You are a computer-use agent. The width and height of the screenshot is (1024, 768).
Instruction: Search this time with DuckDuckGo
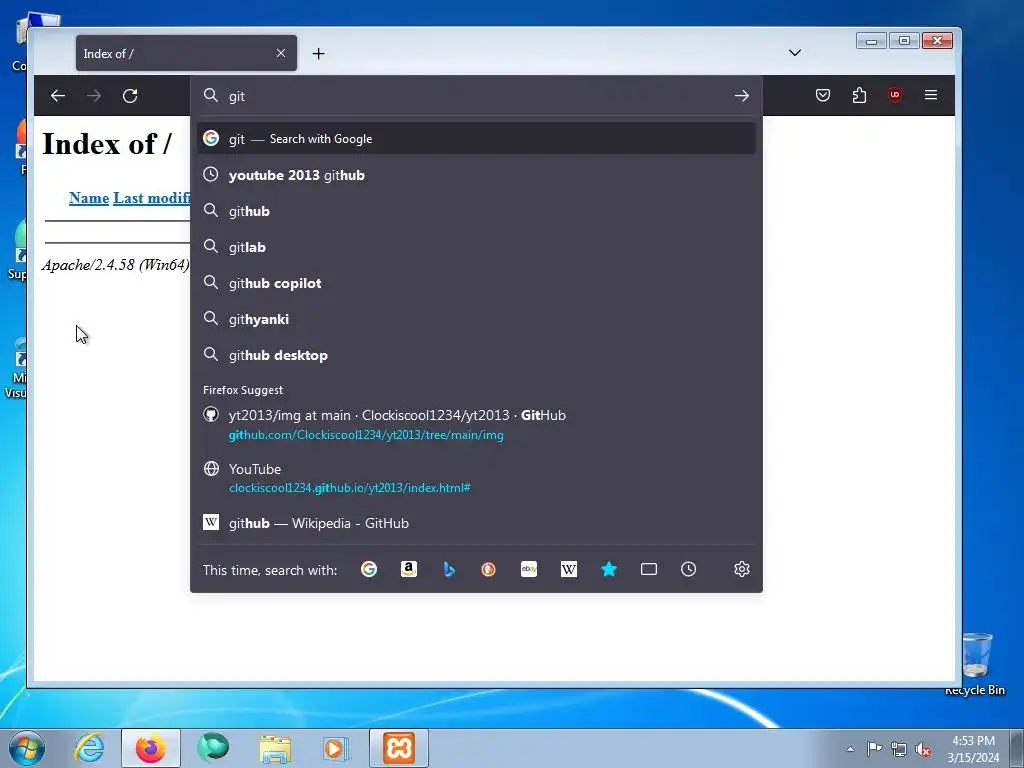[x=488, y=569]
